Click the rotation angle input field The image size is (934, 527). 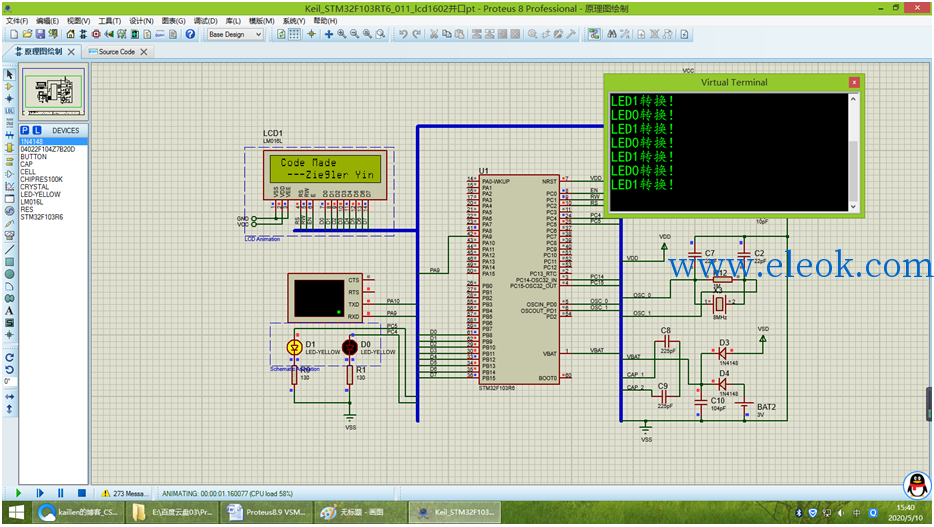9,381
